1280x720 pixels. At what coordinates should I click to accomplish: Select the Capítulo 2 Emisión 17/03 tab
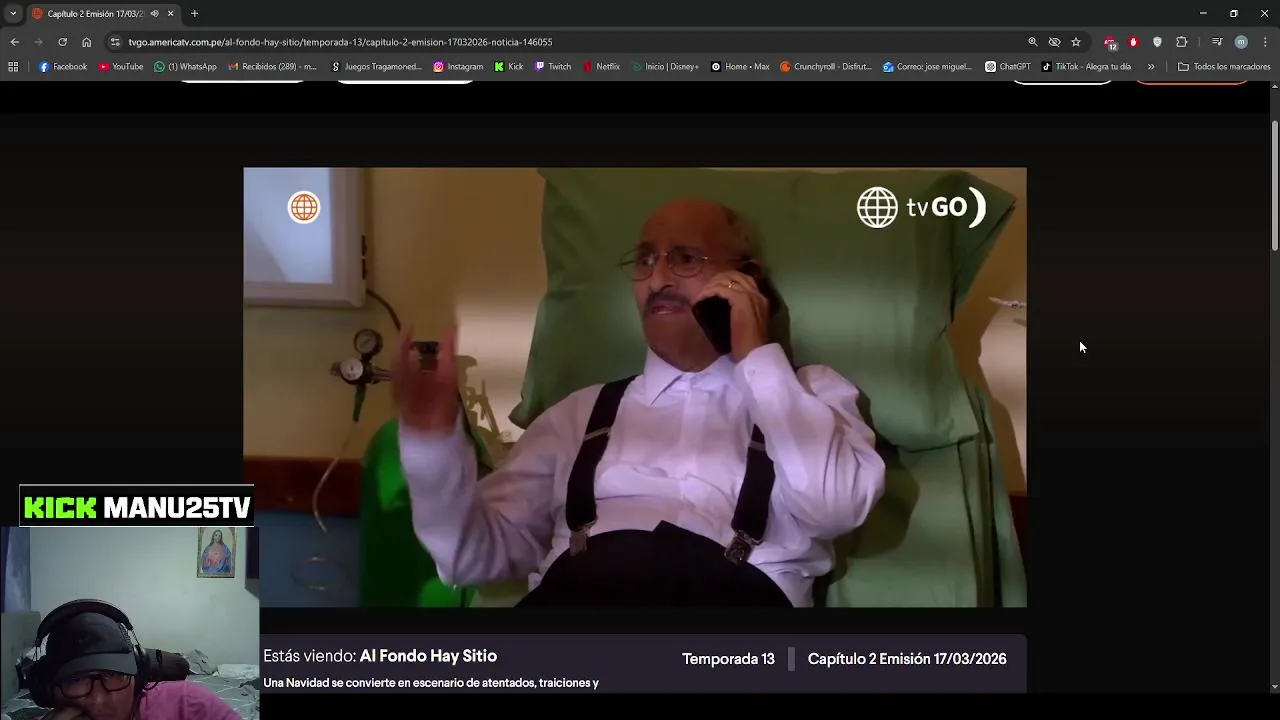point(104,14)
